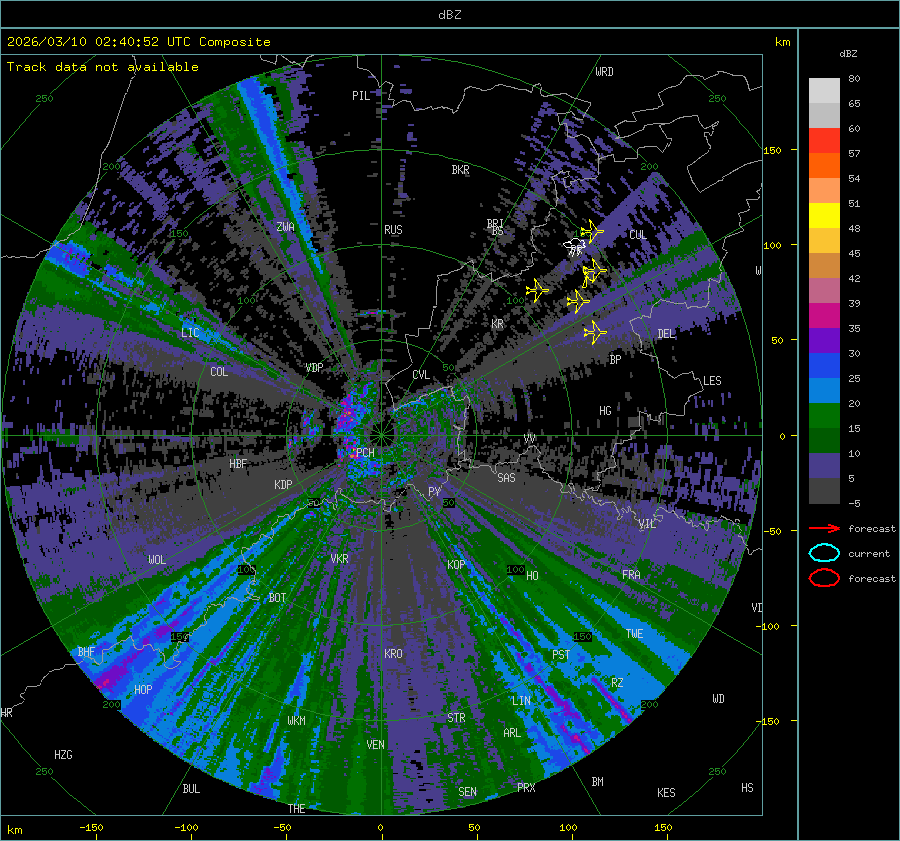Select the white aircraft symbol on the map
Viewport: 900px width, 841px height.
(575, 247)
